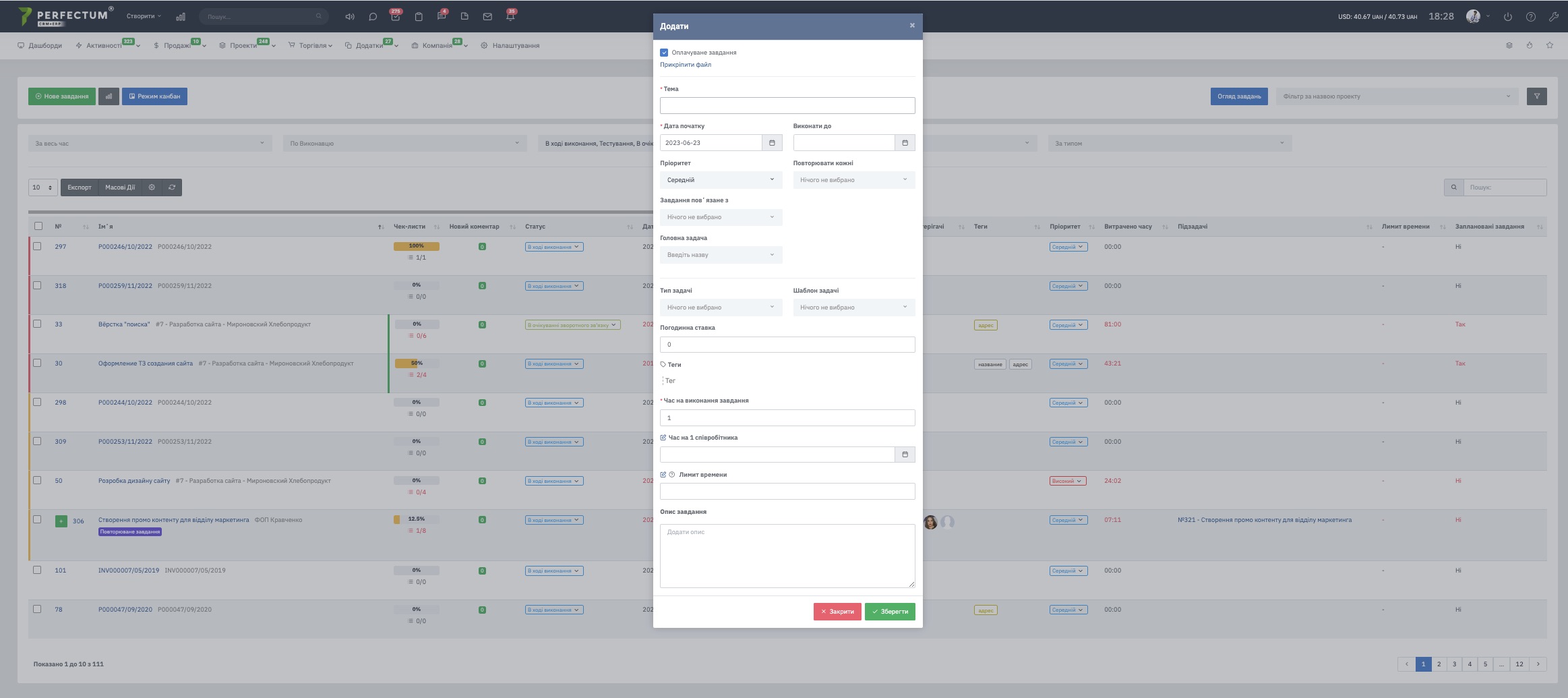1568x698 pixels.
Task: Click the notifications bell icon in top bar
Action: [x=510, y=17]
